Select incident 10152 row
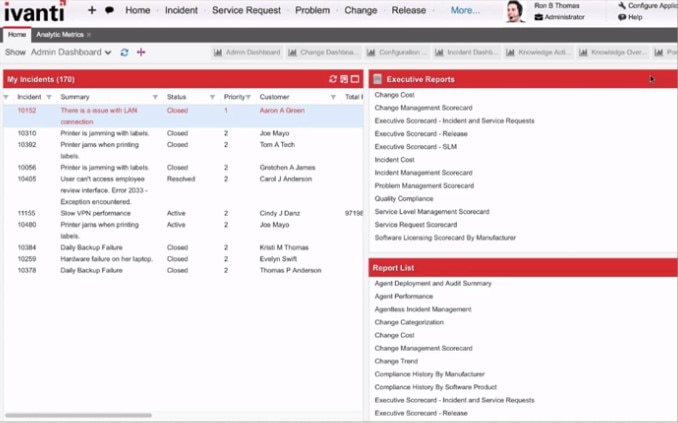Image resolution: width=678 pixels, height=423 pixels. (183, 116)
